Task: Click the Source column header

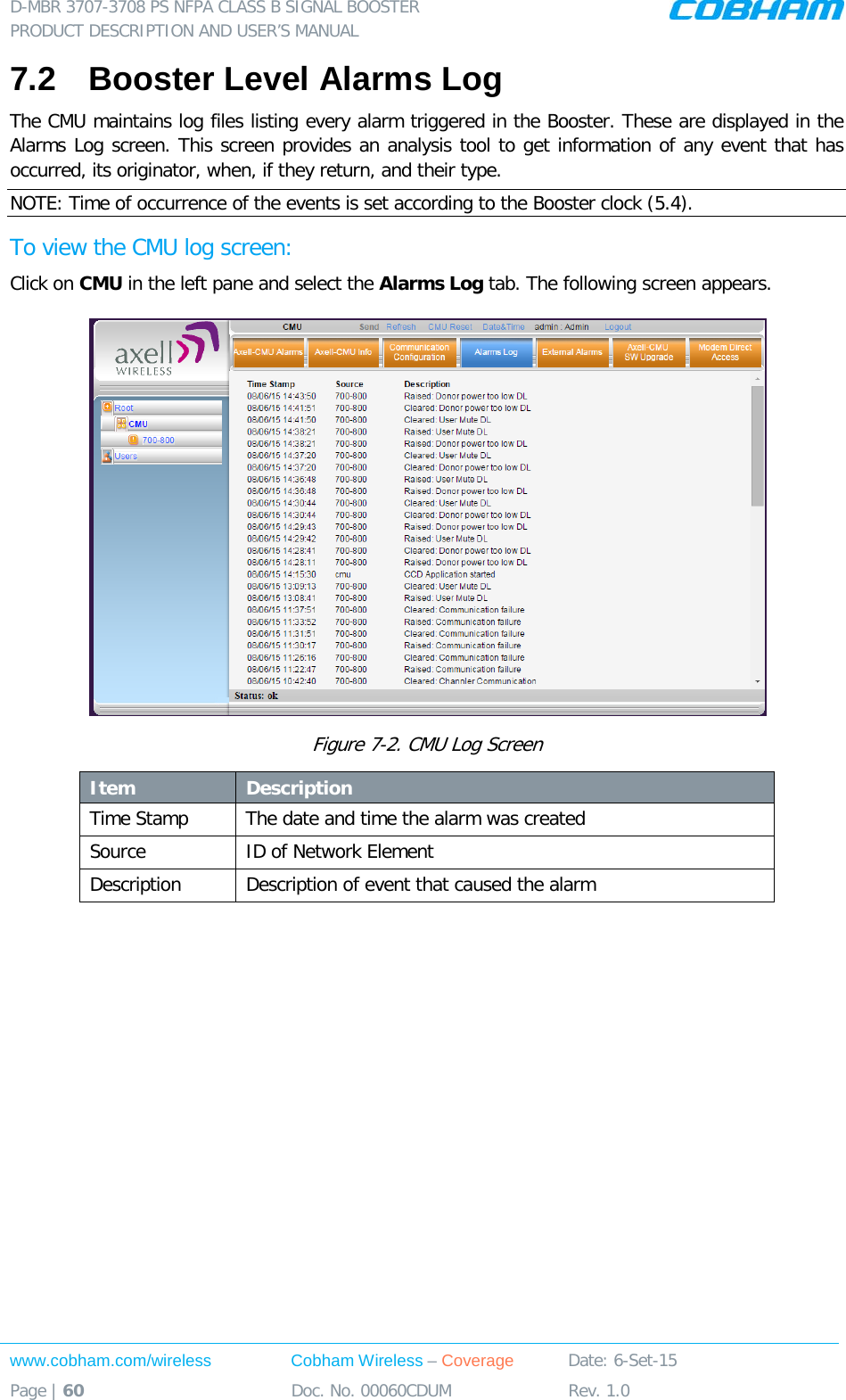Action: pyautogui.click(x=349, y=384)
